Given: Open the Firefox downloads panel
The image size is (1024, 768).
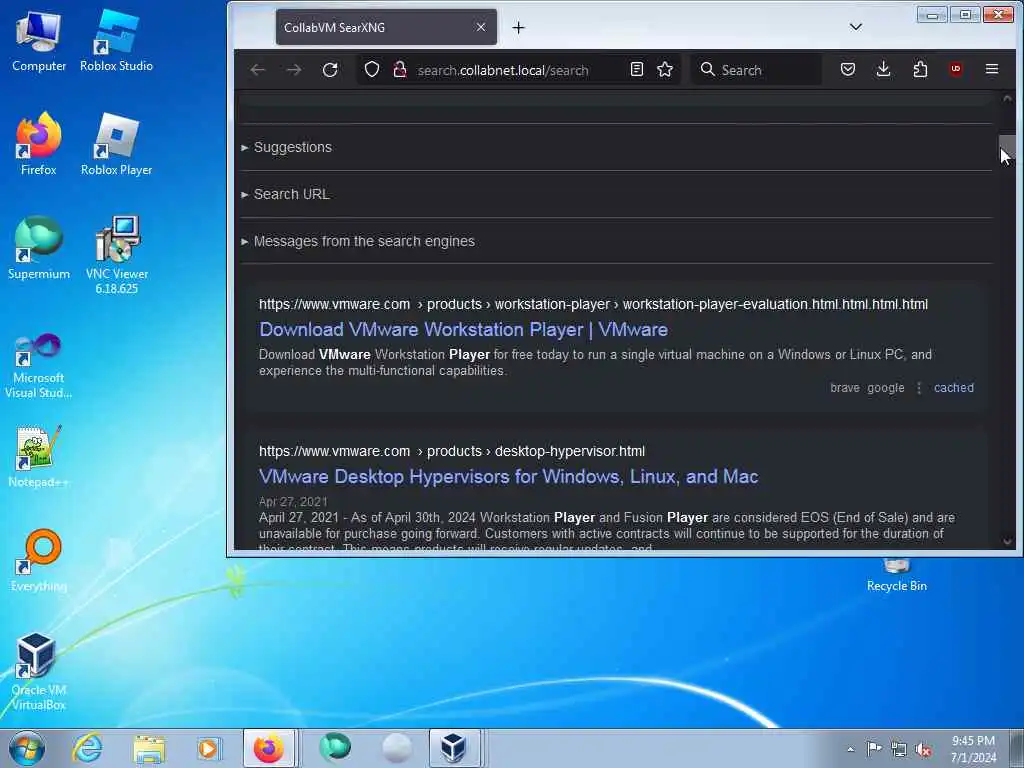Looking at the screenshot, I should point(884,69).
